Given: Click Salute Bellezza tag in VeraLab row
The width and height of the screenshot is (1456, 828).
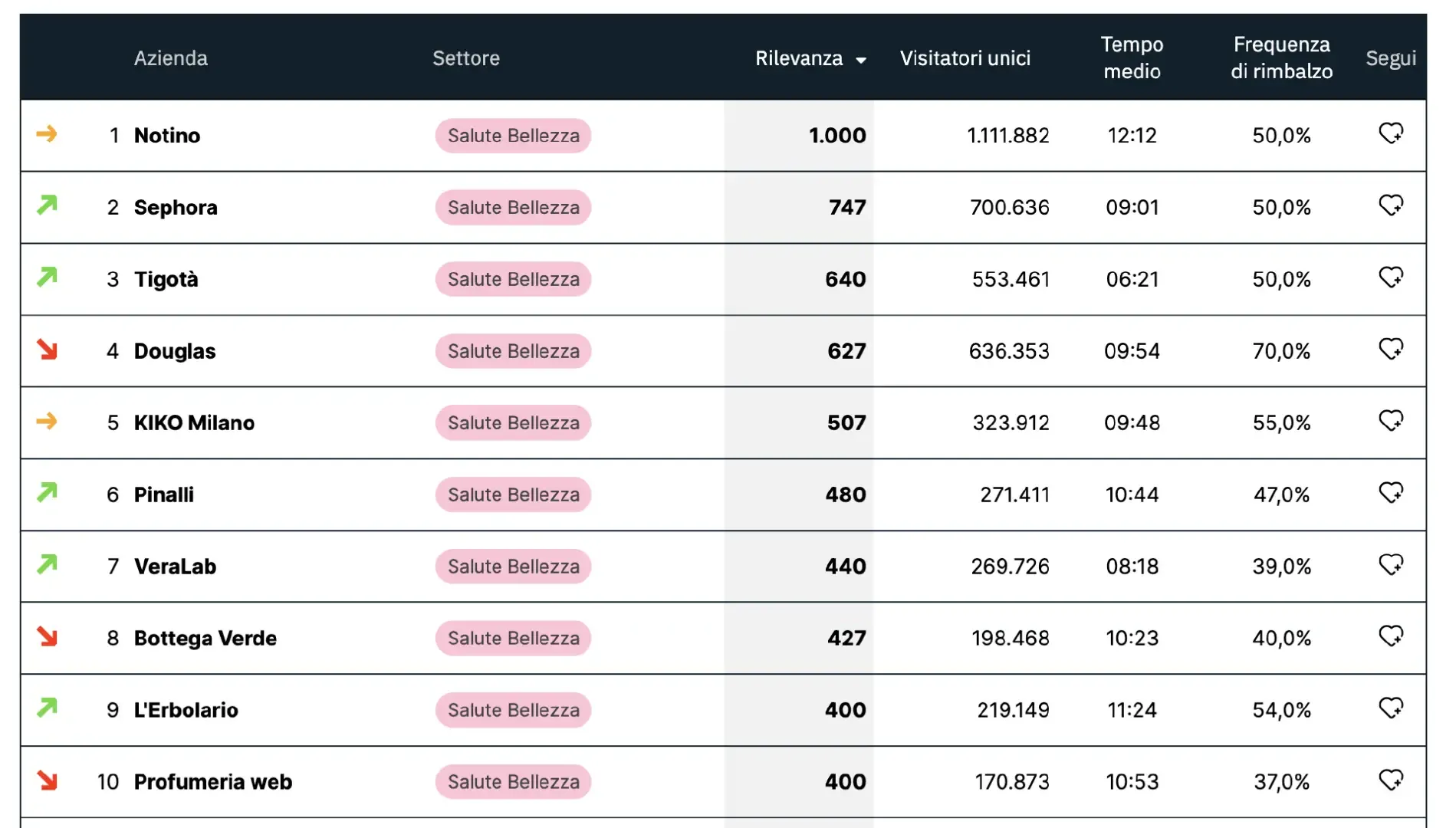Looking at the screenshot, I should click(x=514, y=567).
